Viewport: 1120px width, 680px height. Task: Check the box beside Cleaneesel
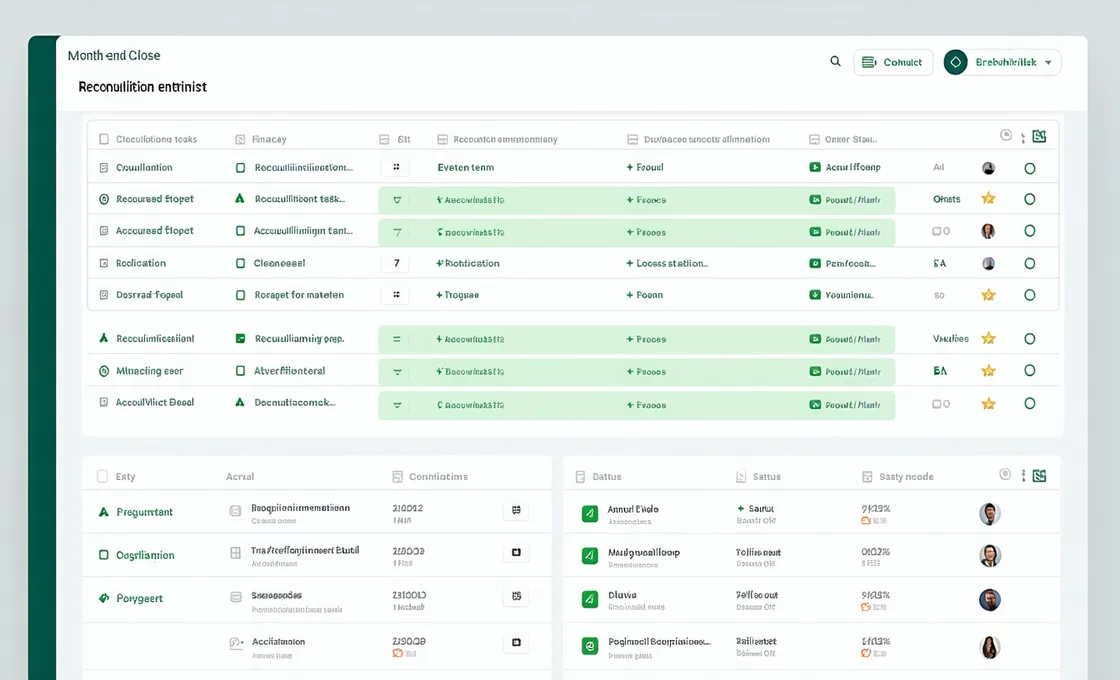pos(240,264)
